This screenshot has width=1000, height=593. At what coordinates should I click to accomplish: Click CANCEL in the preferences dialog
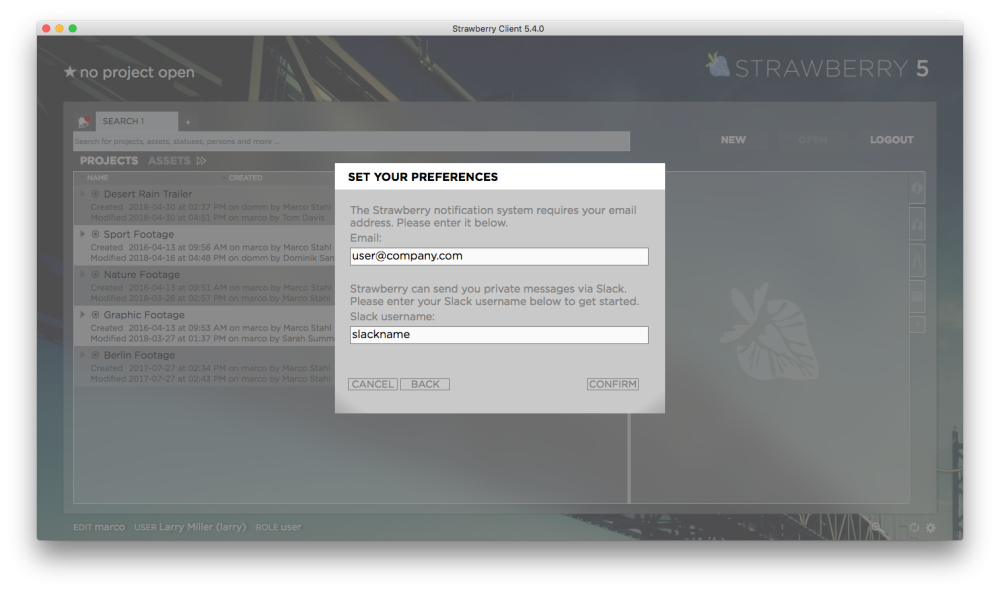coord(372,384)
